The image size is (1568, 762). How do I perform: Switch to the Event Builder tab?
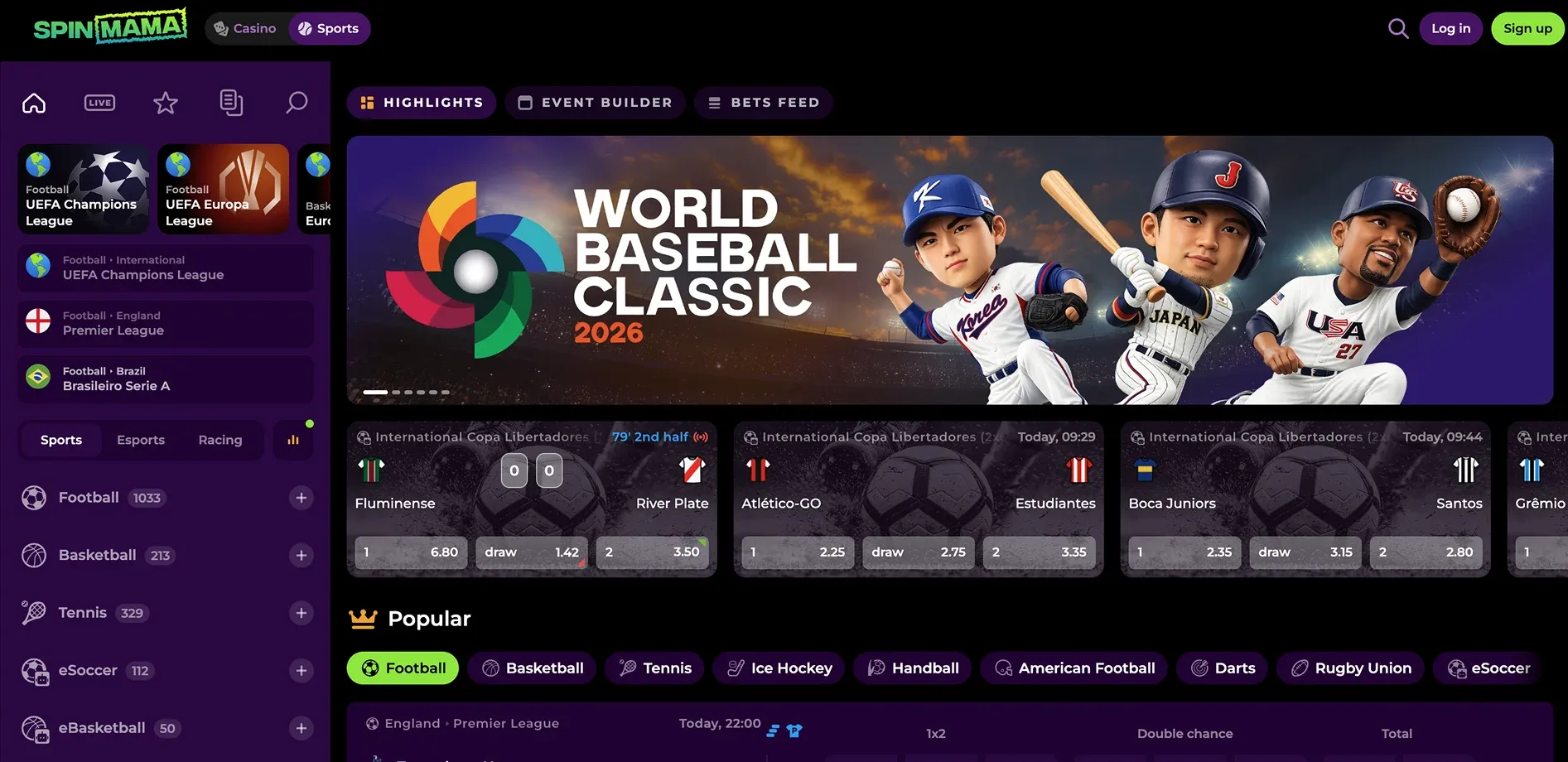pyautogui.click(x=595, y=103)
